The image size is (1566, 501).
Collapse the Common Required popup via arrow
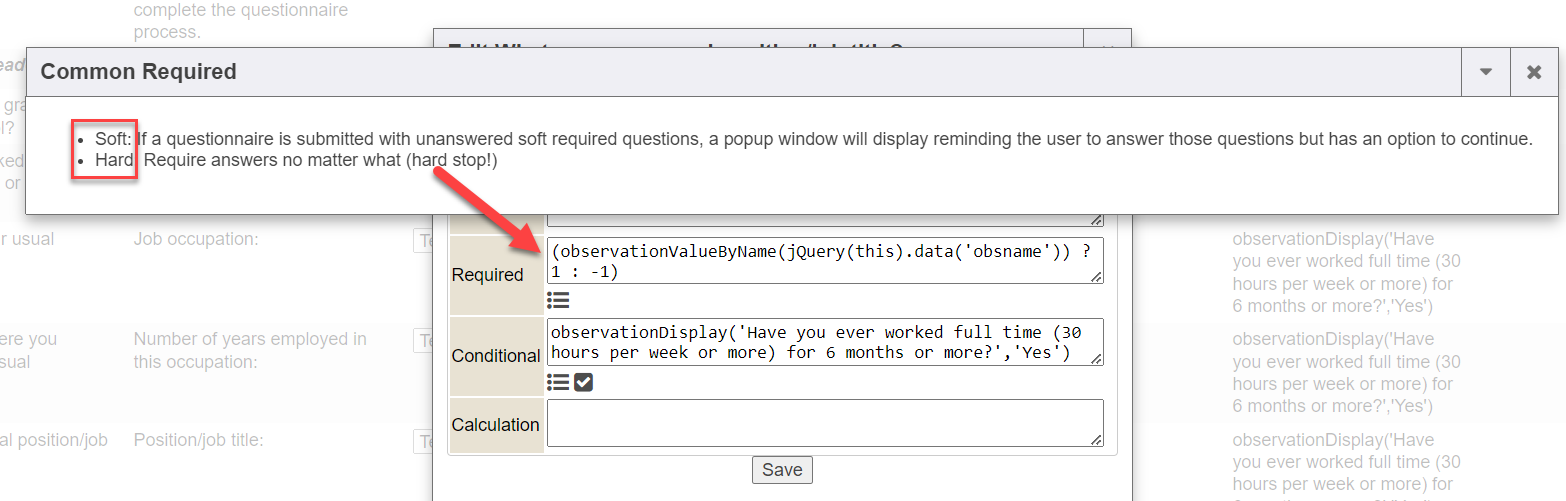click(1485, 72)
